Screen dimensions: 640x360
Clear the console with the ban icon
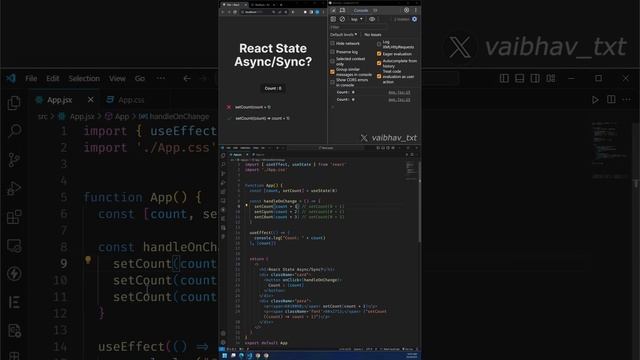pyautogui.click(x=342, y=19)
